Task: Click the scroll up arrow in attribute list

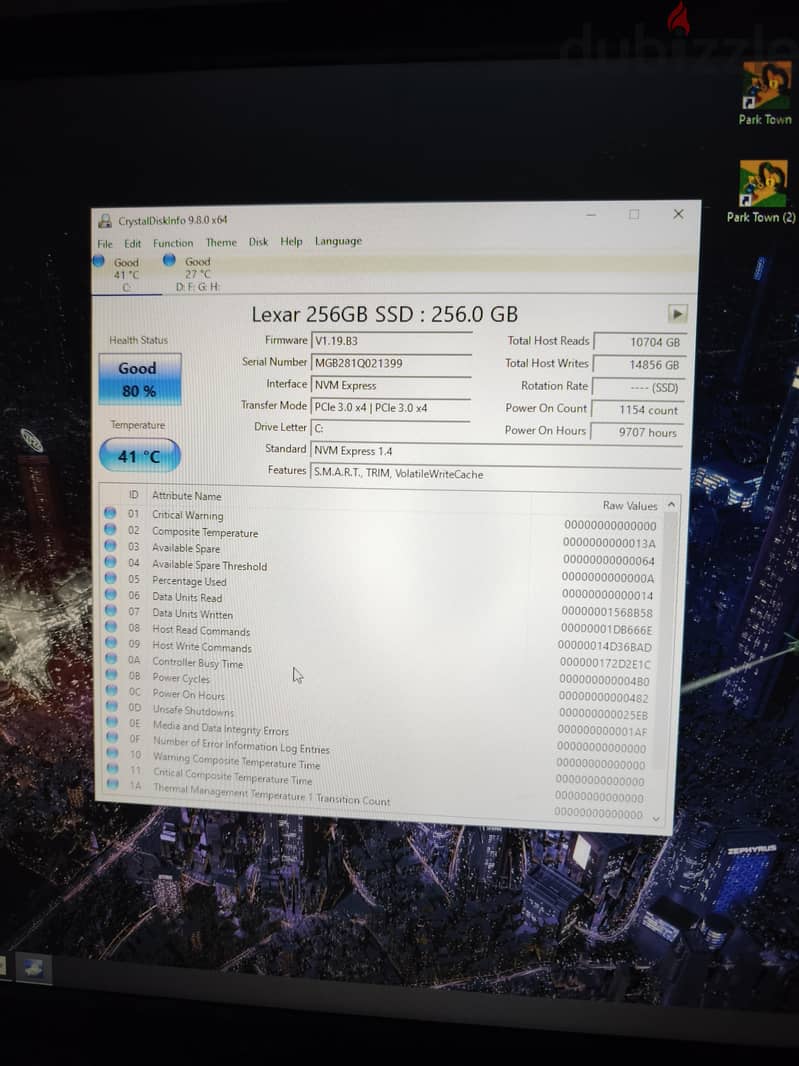Action: coord(671,505)
